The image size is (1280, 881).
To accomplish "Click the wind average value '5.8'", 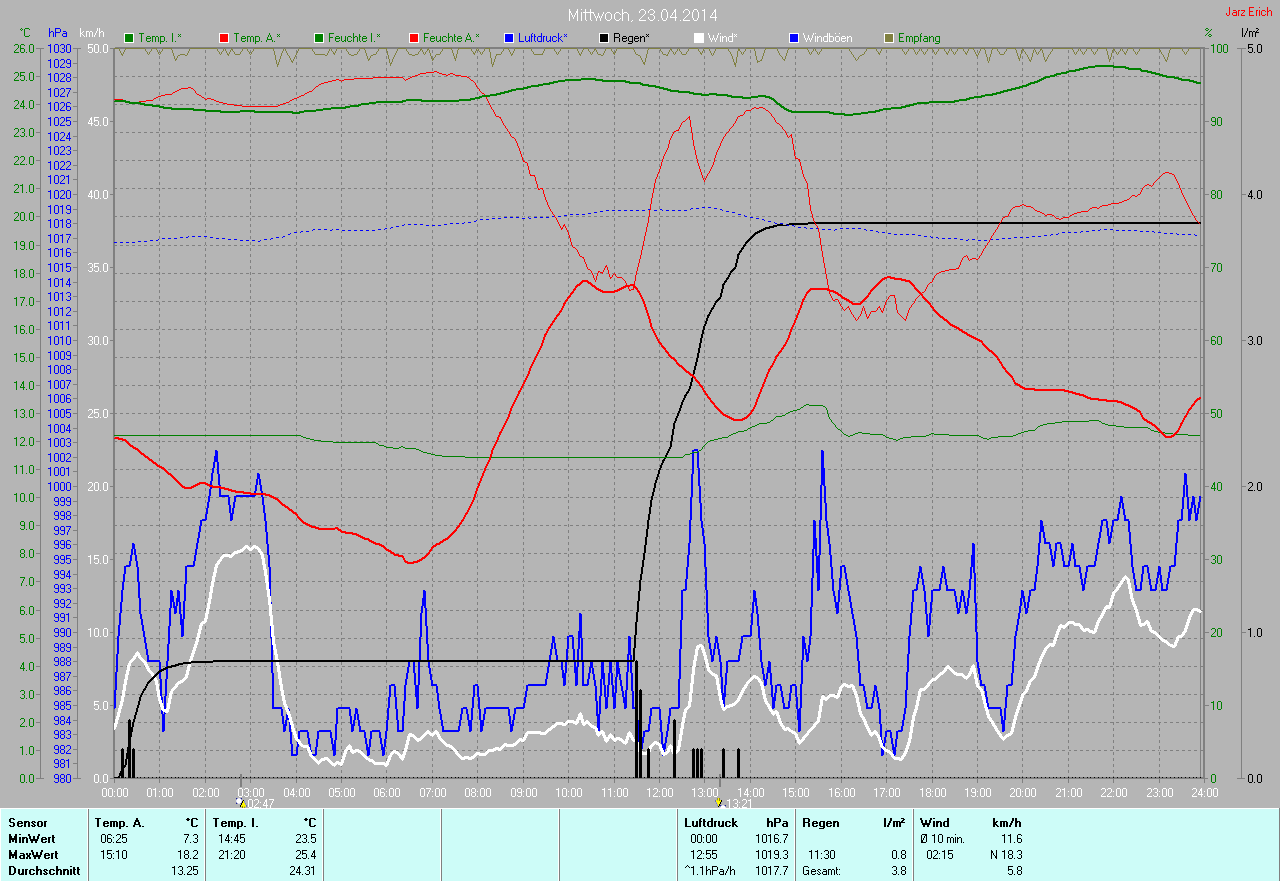I will pos(1014,871).
